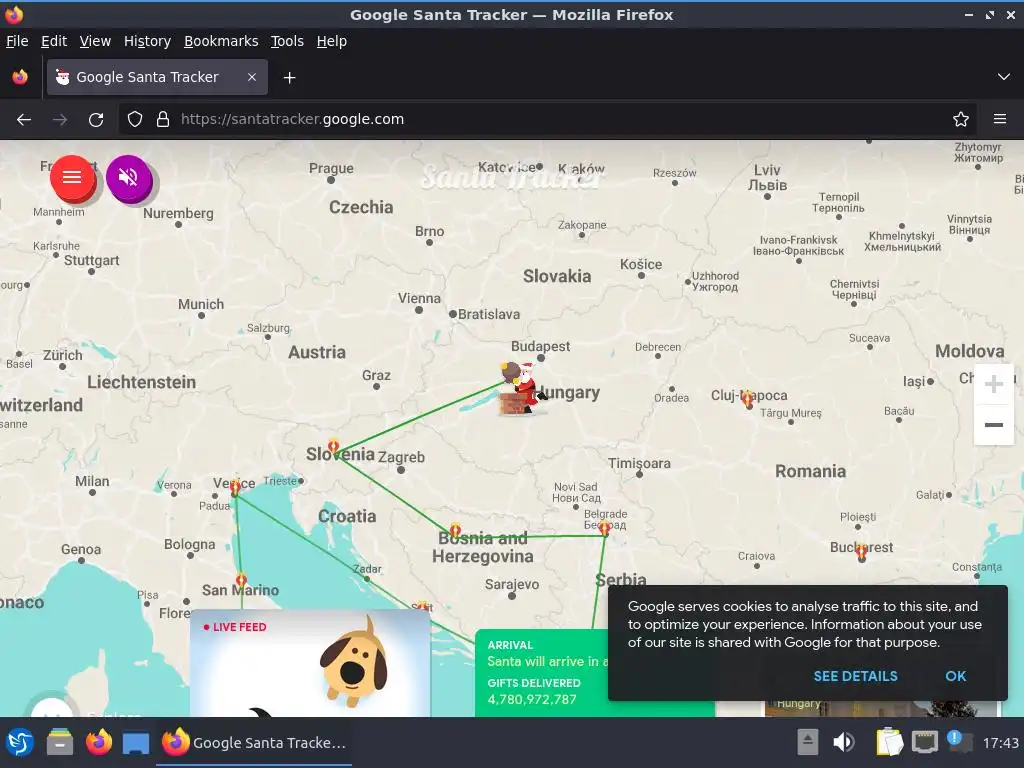Viewport: 1024px width, 768px height.
Task: Accept cookies with OK
Action: coord(955,676)
